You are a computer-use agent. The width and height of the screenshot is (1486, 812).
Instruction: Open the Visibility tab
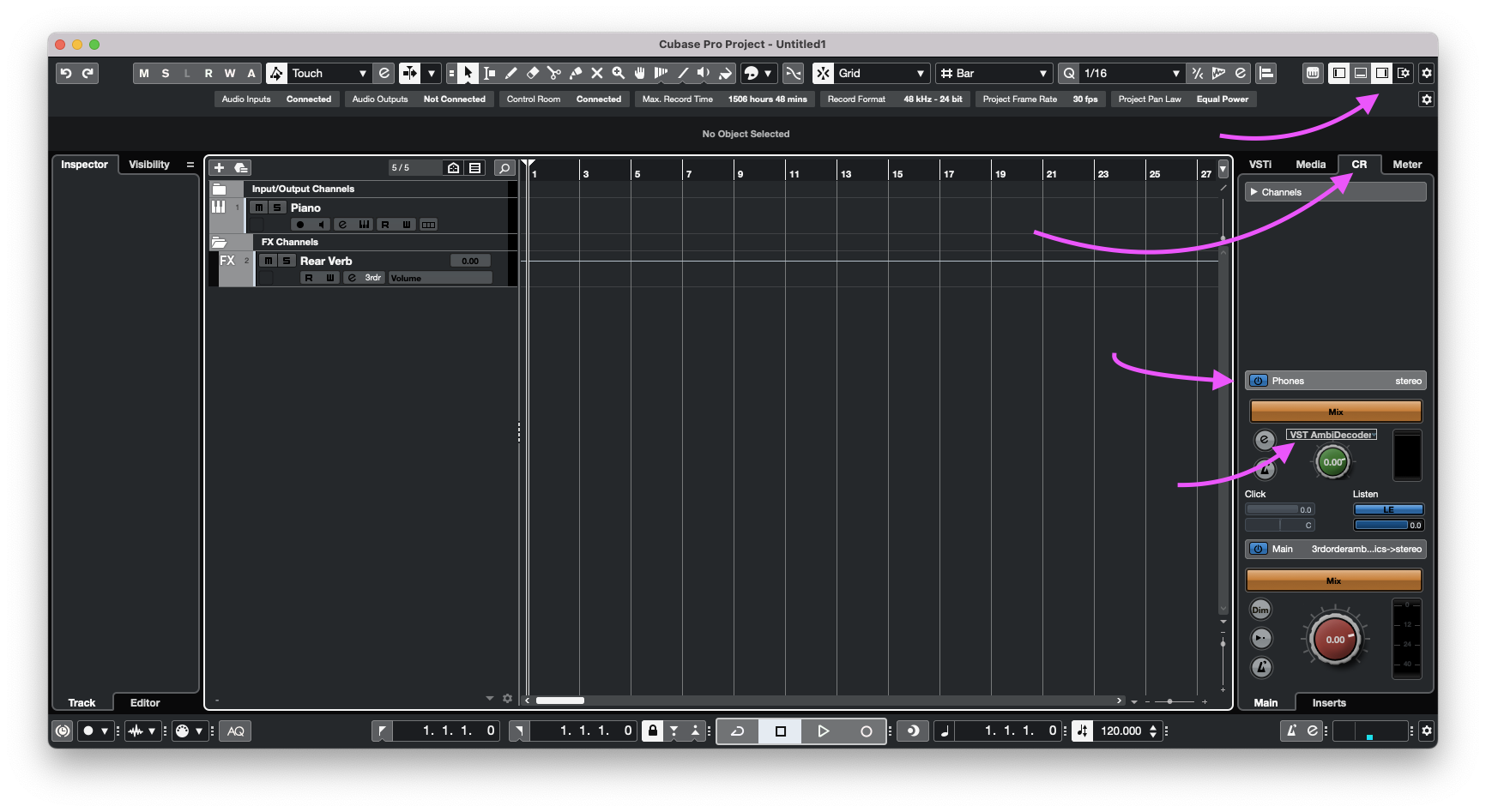click(x=149, y=165)
